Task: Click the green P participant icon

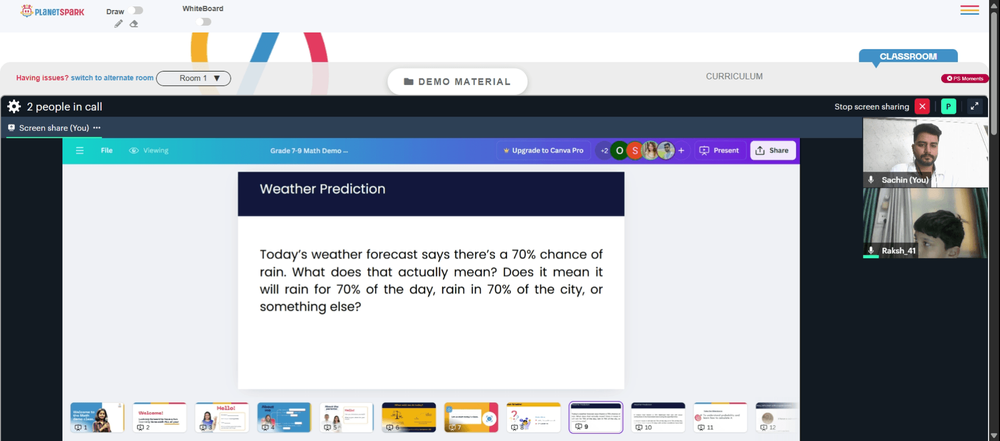Action: point(948,107)
